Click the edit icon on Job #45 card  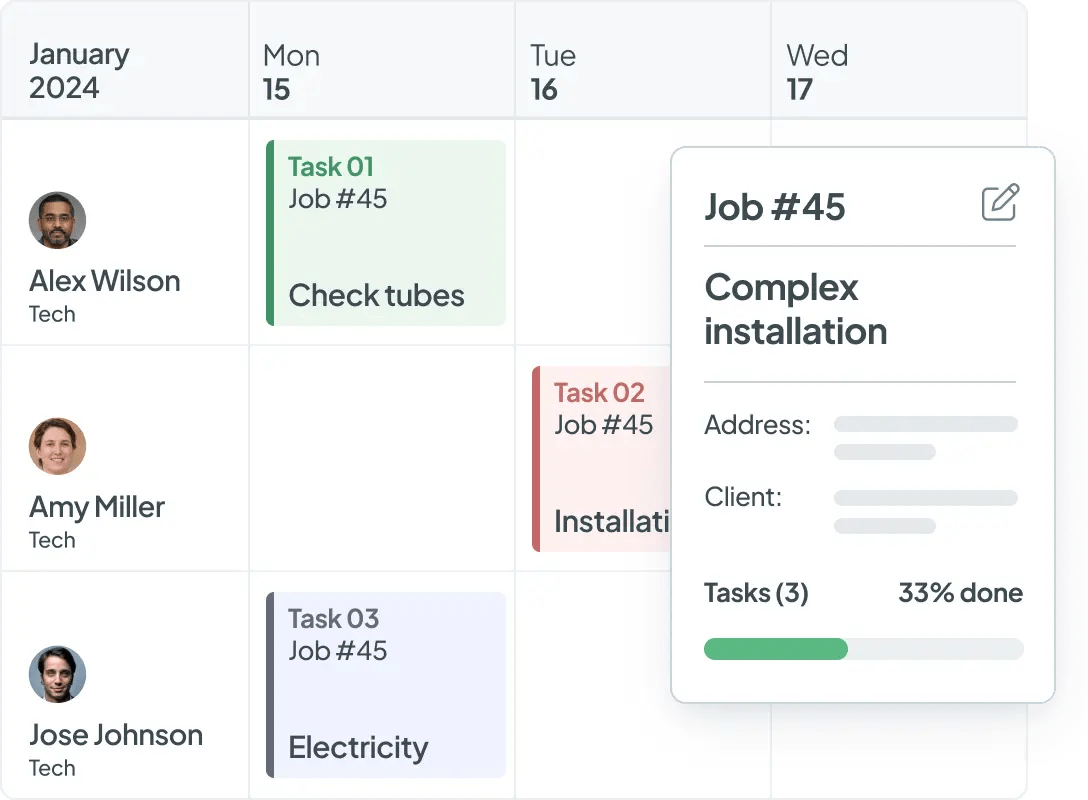click(x=1000, y=203)
